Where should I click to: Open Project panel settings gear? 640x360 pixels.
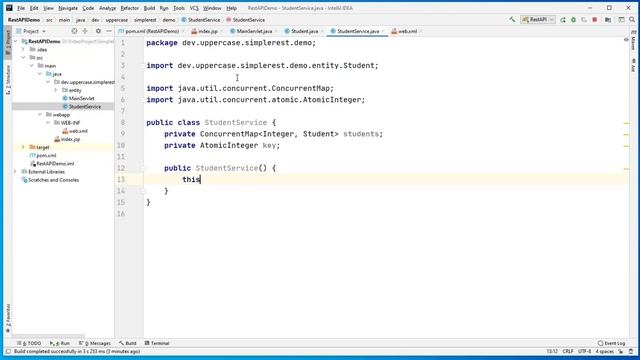click(x=98, y=31)
